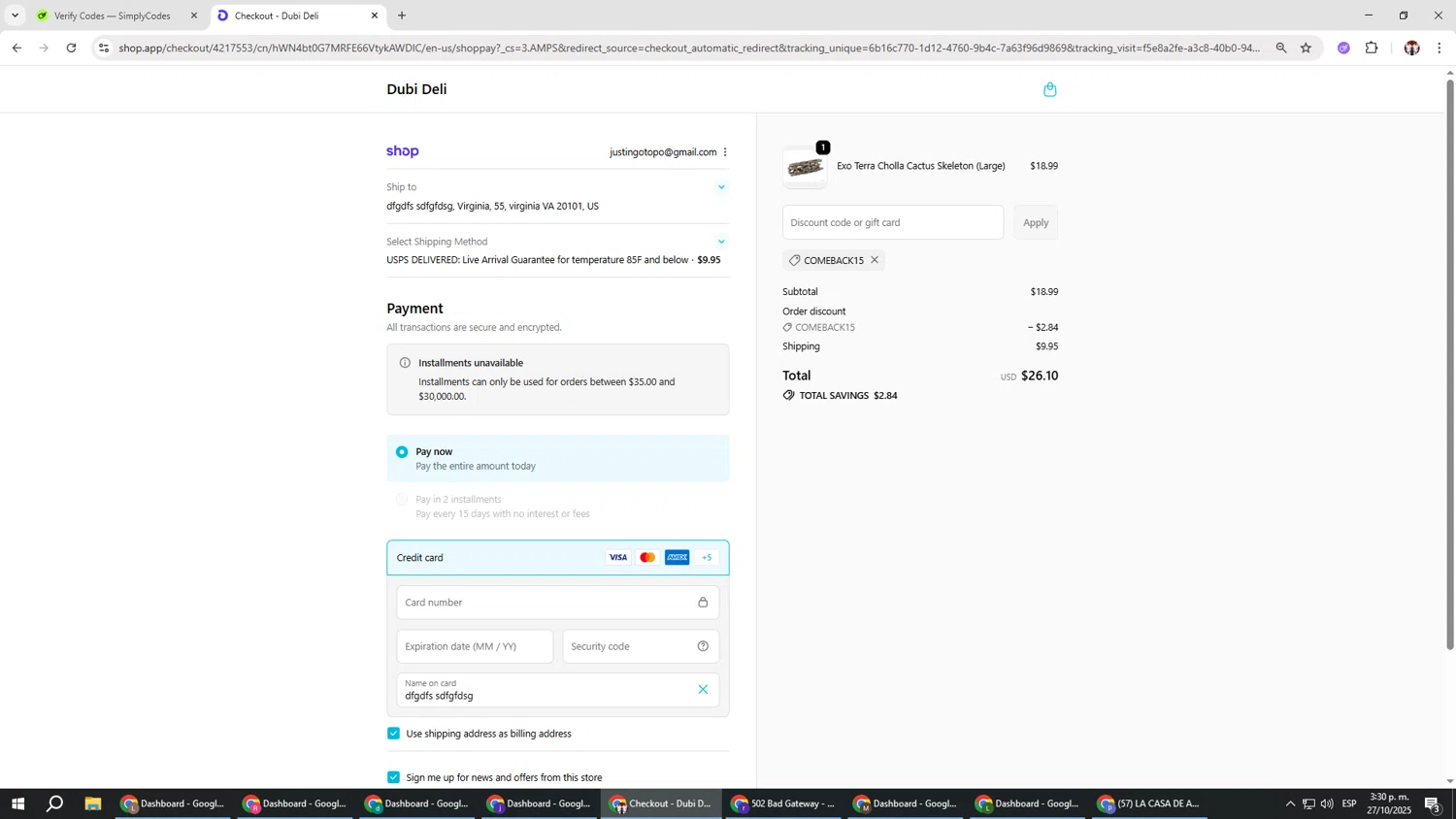The image size is (1456, 819).
Task: Close the Checkout - Dubi Deli tab
Action: click(375, 16)
